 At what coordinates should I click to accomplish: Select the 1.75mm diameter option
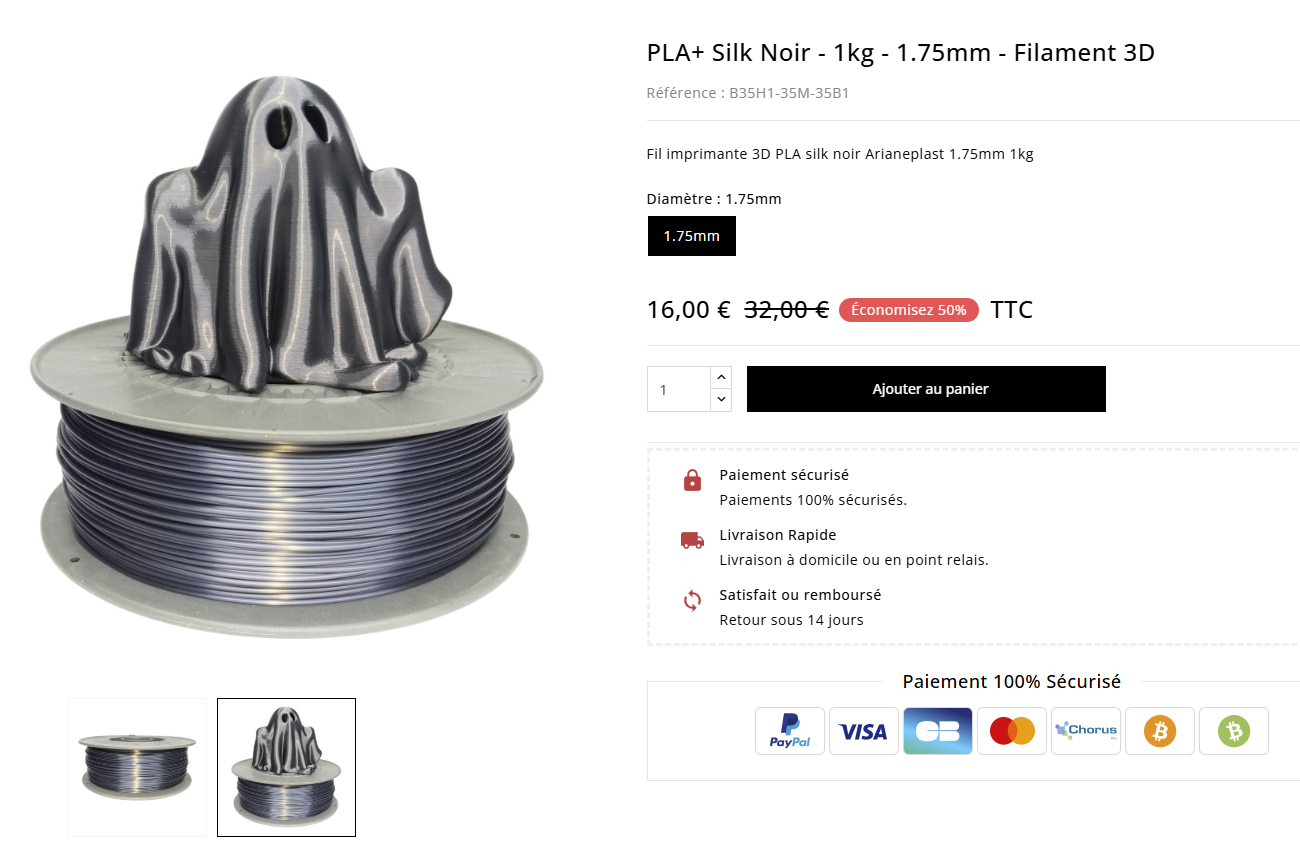(x=692, y=236)
